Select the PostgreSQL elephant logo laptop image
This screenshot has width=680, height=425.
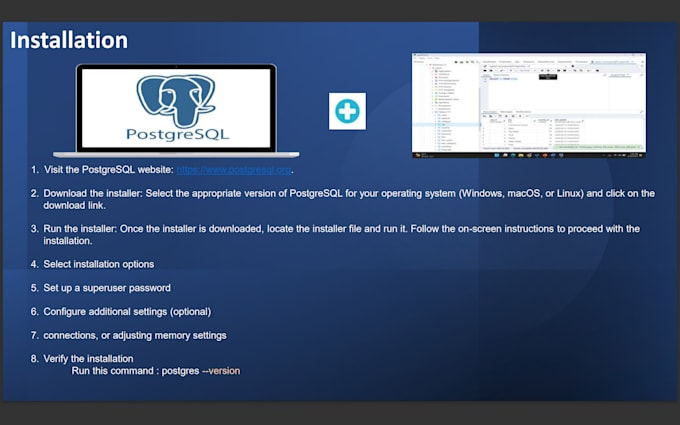point(176,111)
